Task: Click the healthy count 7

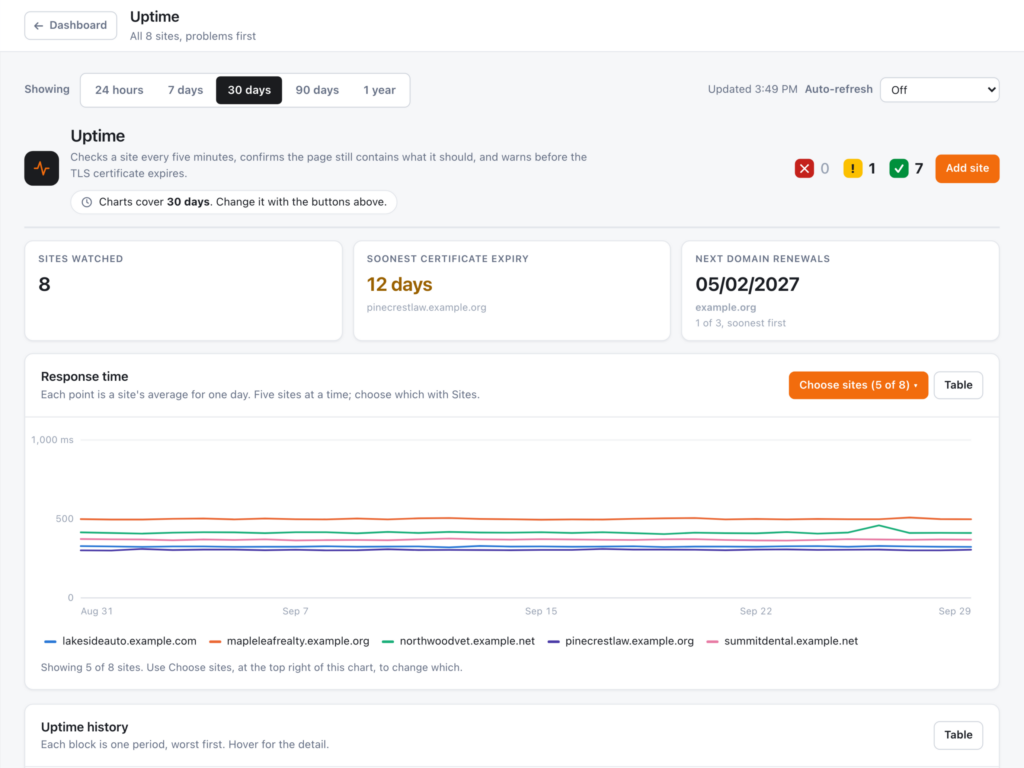Action: point(919,169)
